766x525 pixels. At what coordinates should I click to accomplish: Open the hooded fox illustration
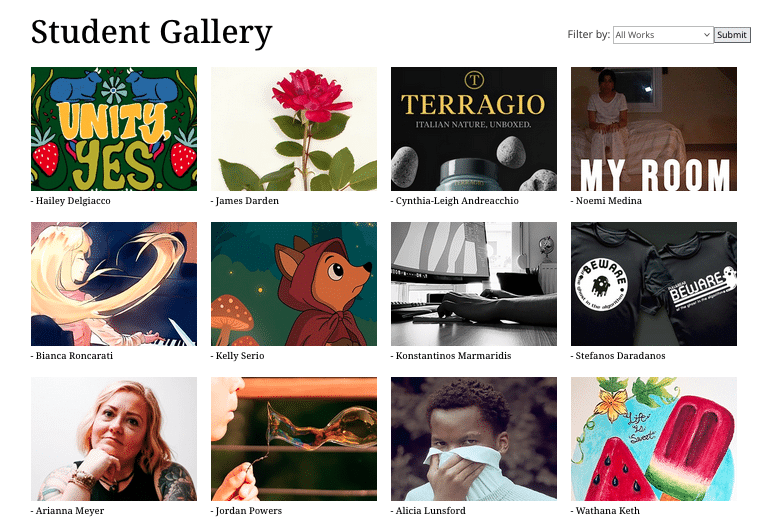click(294, 284)
